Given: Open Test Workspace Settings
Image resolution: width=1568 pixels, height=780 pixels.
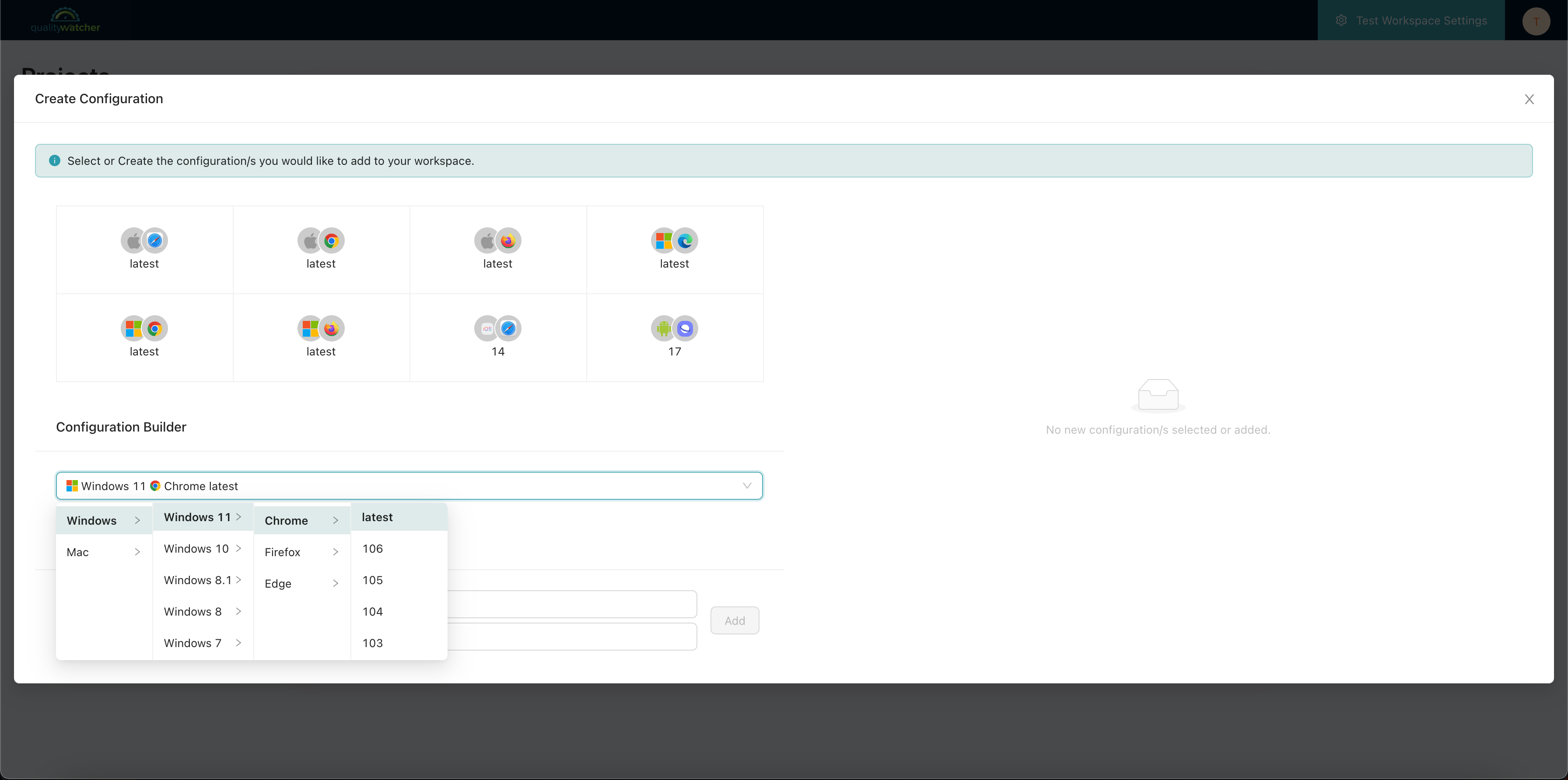Looking at the screenshot, I should pyautogui.click(x=1411, y=20).
